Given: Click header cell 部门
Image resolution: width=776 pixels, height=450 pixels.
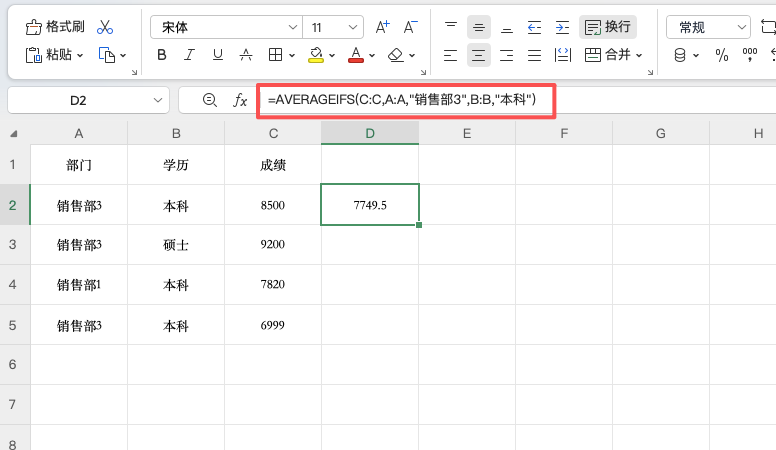Looking at the screenshot, I should point(79,165).
